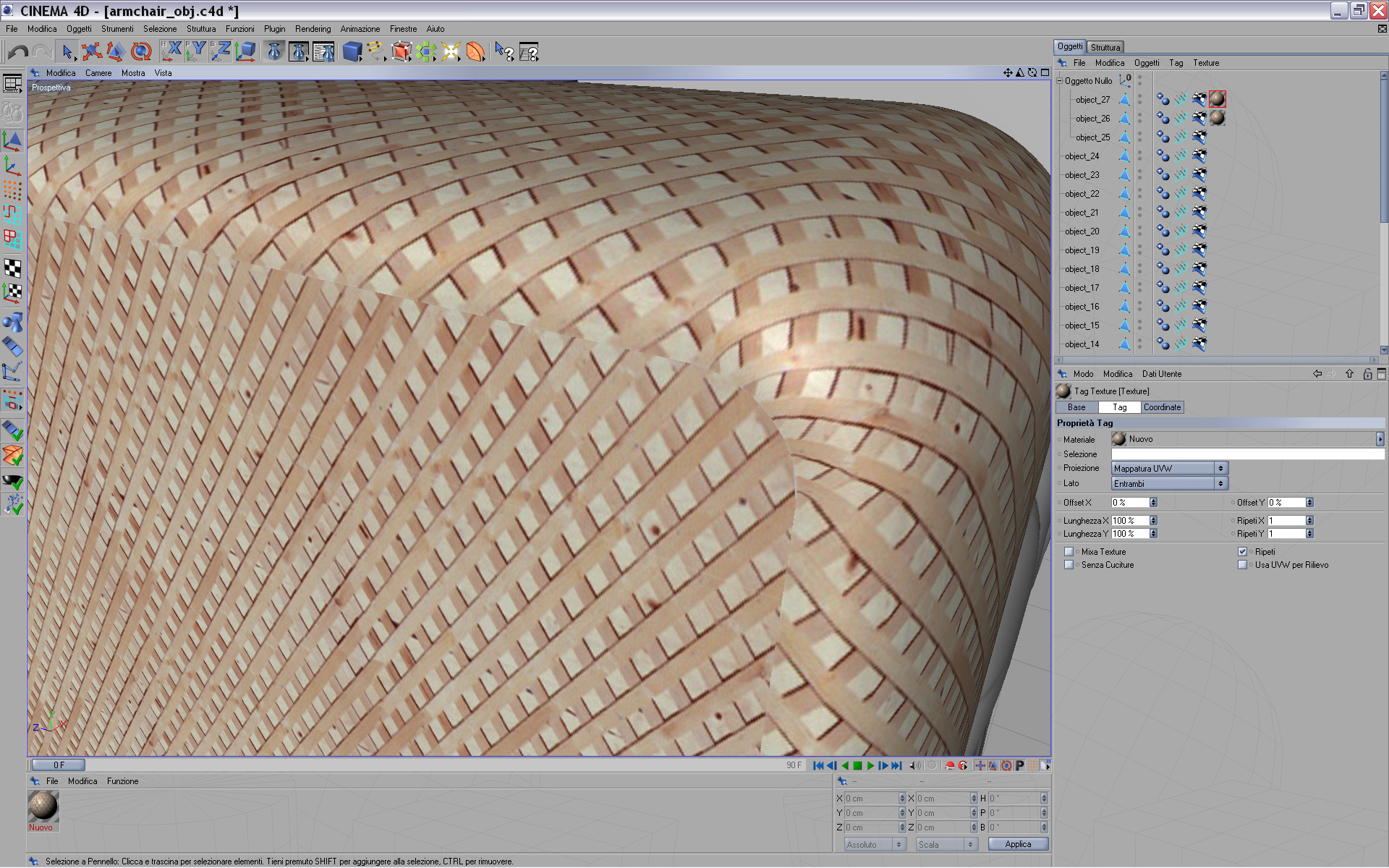Switch to the Struttura panel tab

point(1105,47)
